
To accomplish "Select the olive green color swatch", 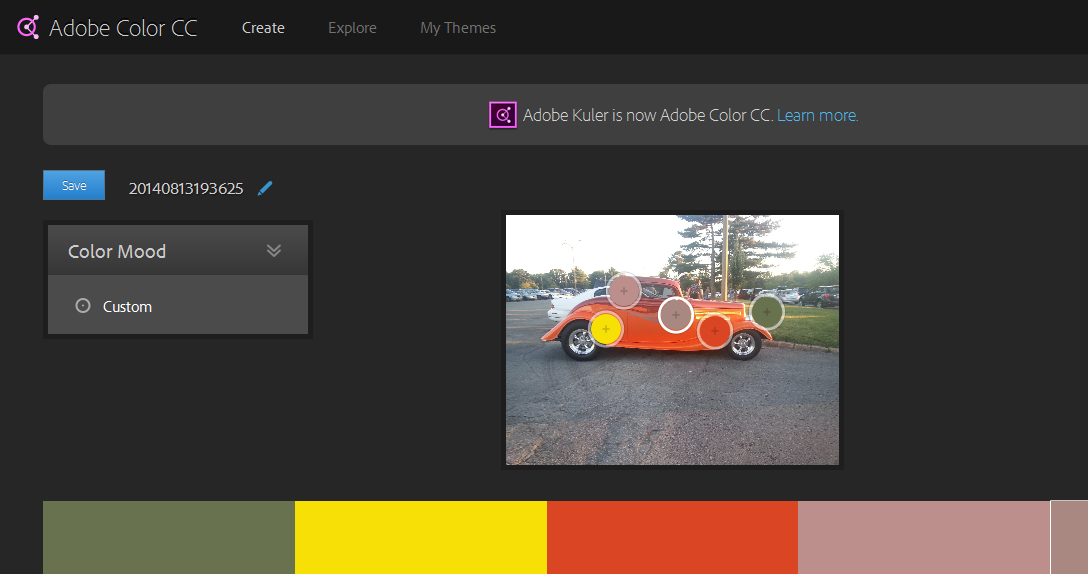I will coord(168,538).
